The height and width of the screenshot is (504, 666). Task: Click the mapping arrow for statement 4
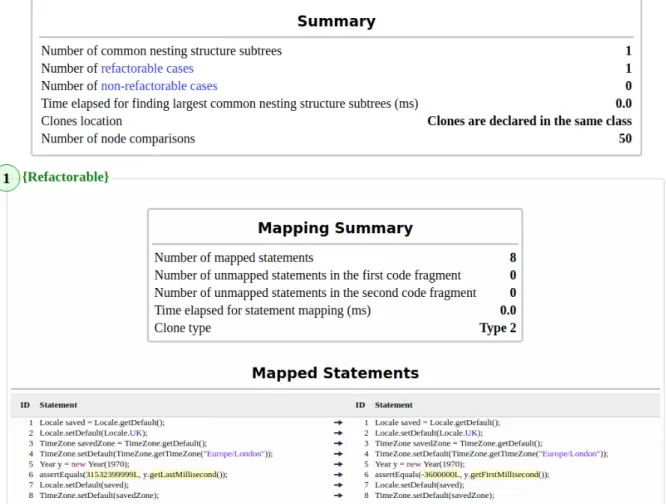click(338, 454)
